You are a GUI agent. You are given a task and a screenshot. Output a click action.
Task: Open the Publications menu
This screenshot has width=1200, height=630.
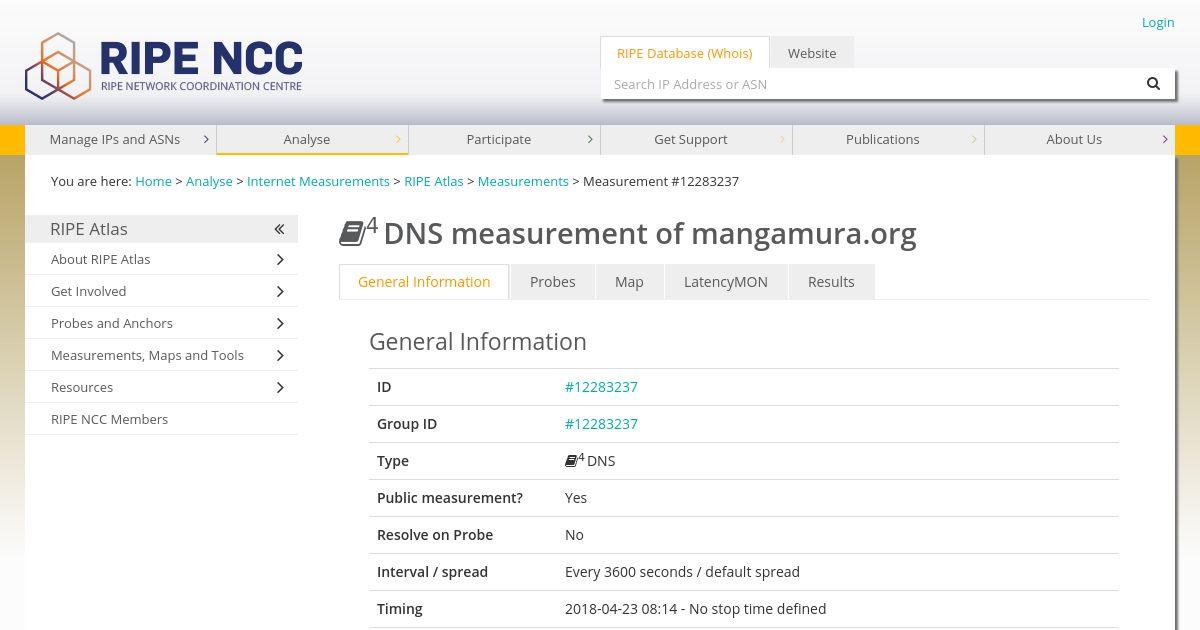coord(888,139)
